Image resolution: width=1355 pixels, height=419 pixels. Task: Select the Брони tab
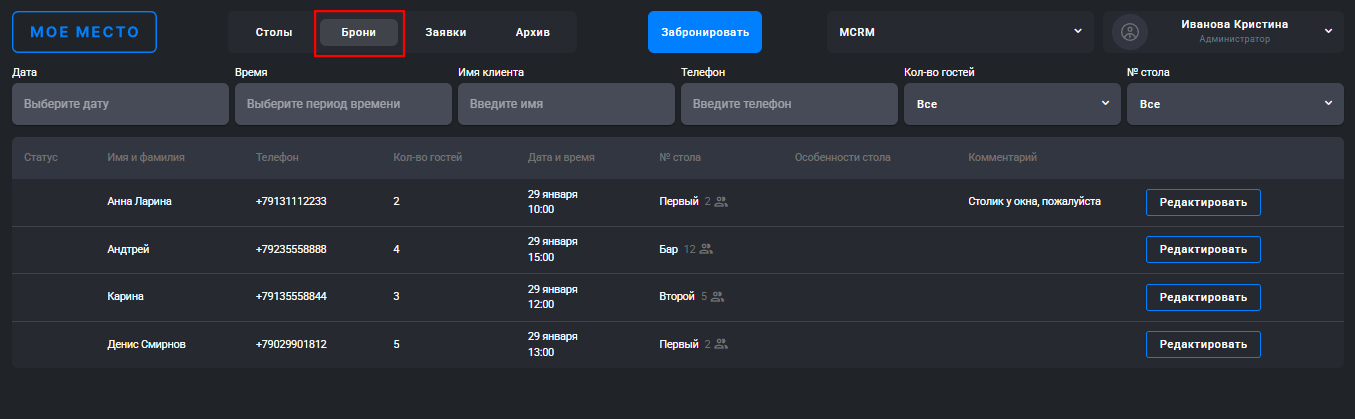pyautogui.click(x=359, y=32)
